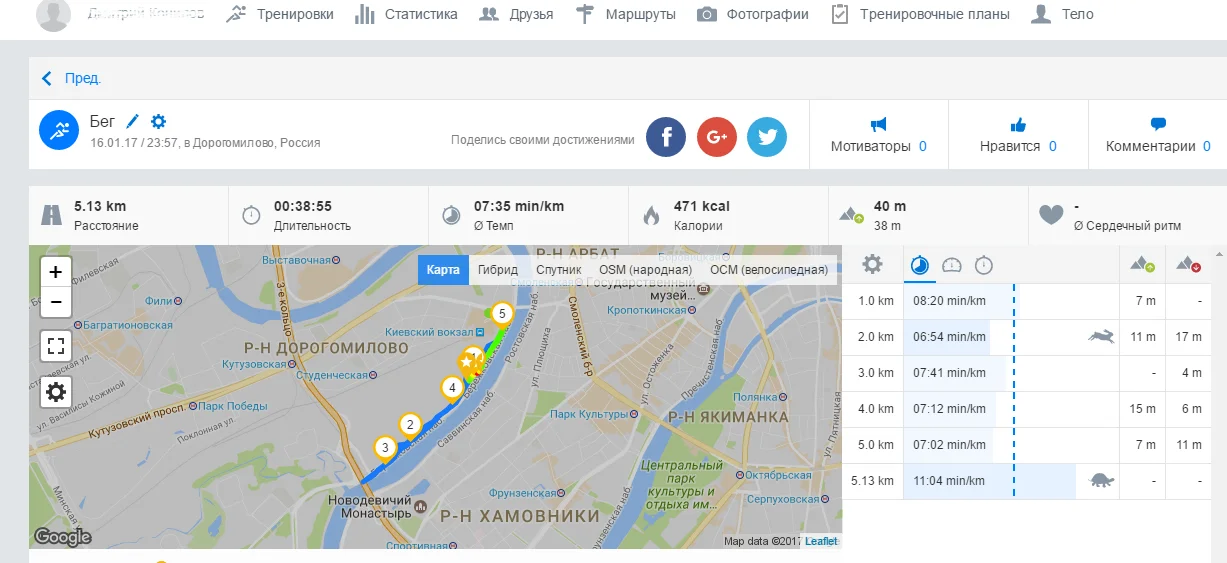Image resolution: width=1227 pixels, height=563 pixels.
Task: Share workout on Twitter
Action: (x=767, y=137)
